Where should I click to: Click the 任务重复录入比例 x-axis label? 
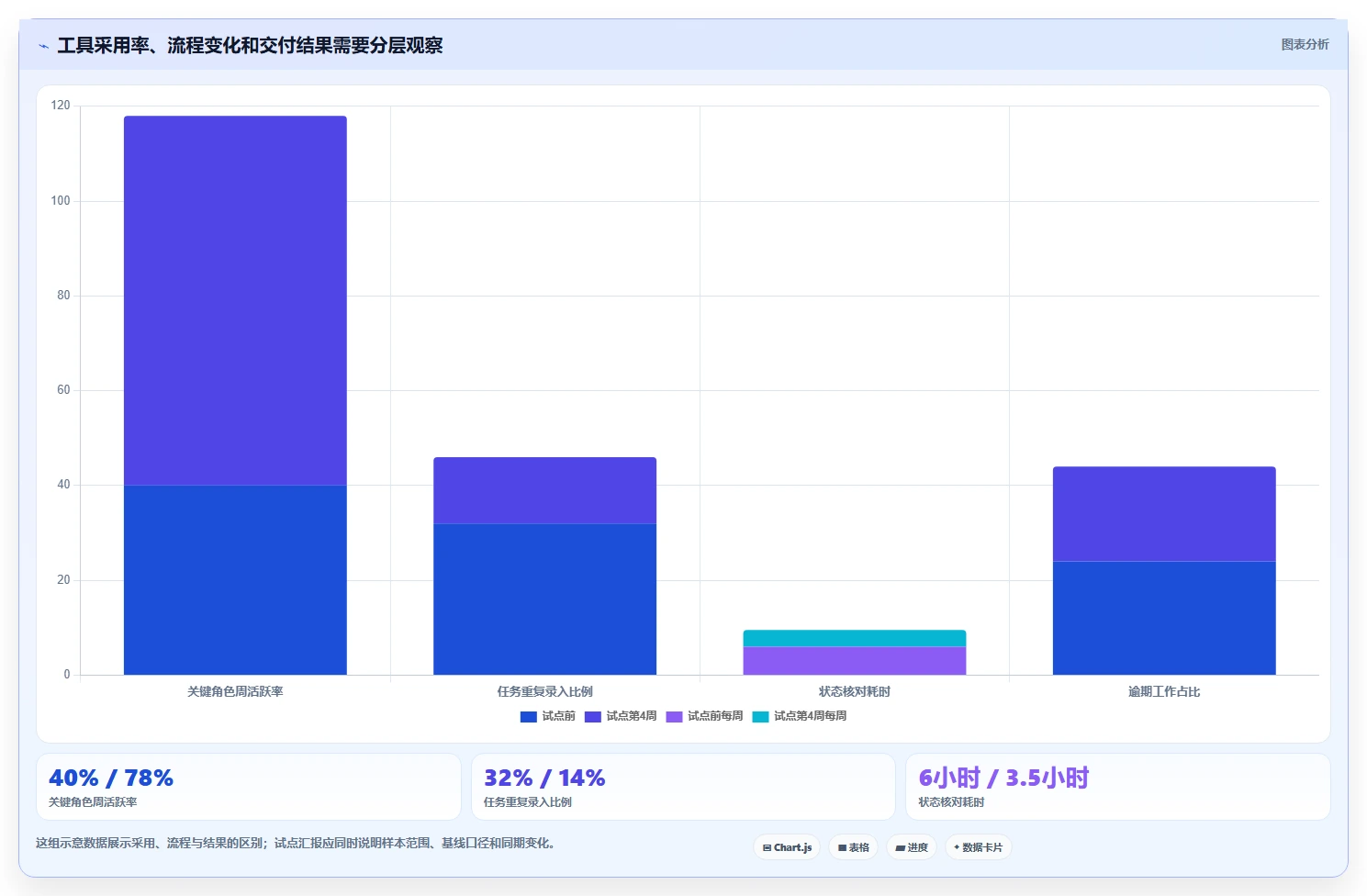point(544,691)
